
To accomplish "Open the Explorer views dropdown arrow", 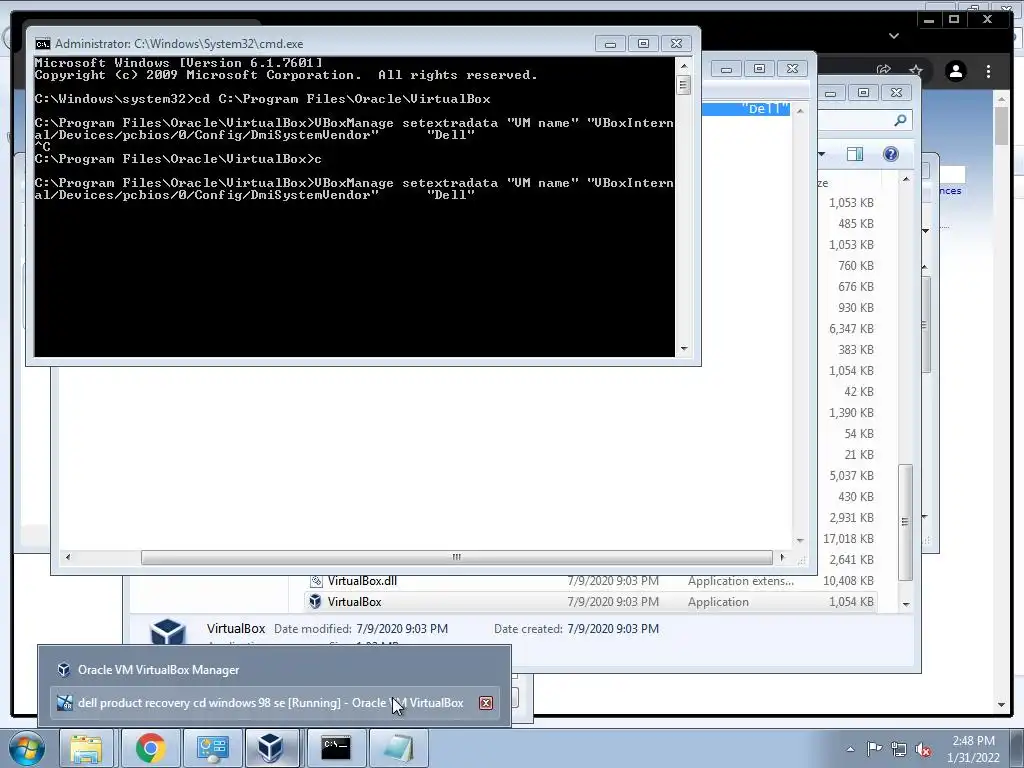I will 822,154.
